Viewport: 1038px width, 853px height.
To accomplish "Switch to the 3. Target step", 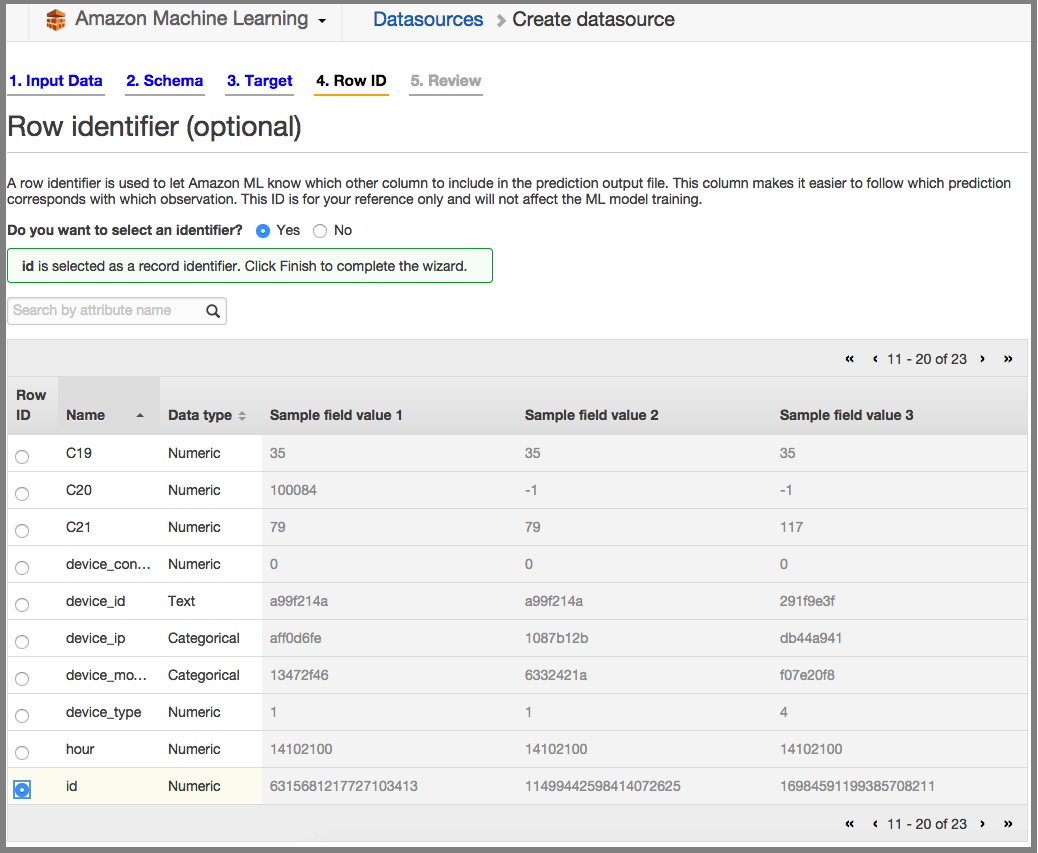I will pos(260,81).
